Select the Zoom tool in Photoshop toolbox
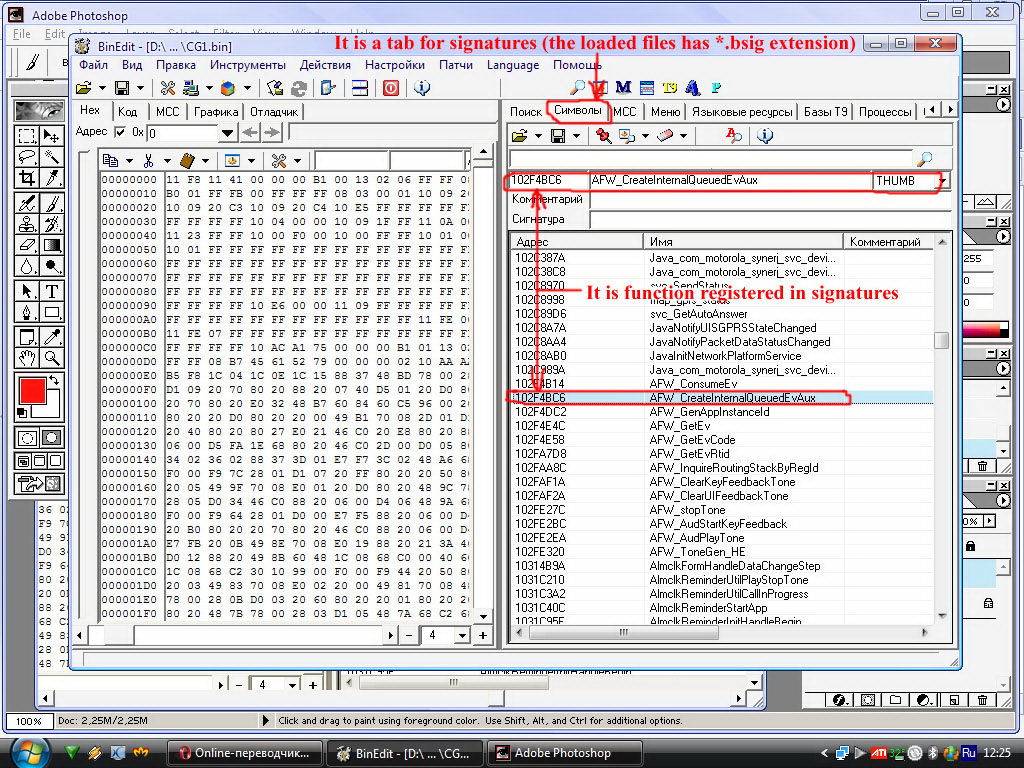The width and height of the screenshot is (1024, 768). [52, 357]
